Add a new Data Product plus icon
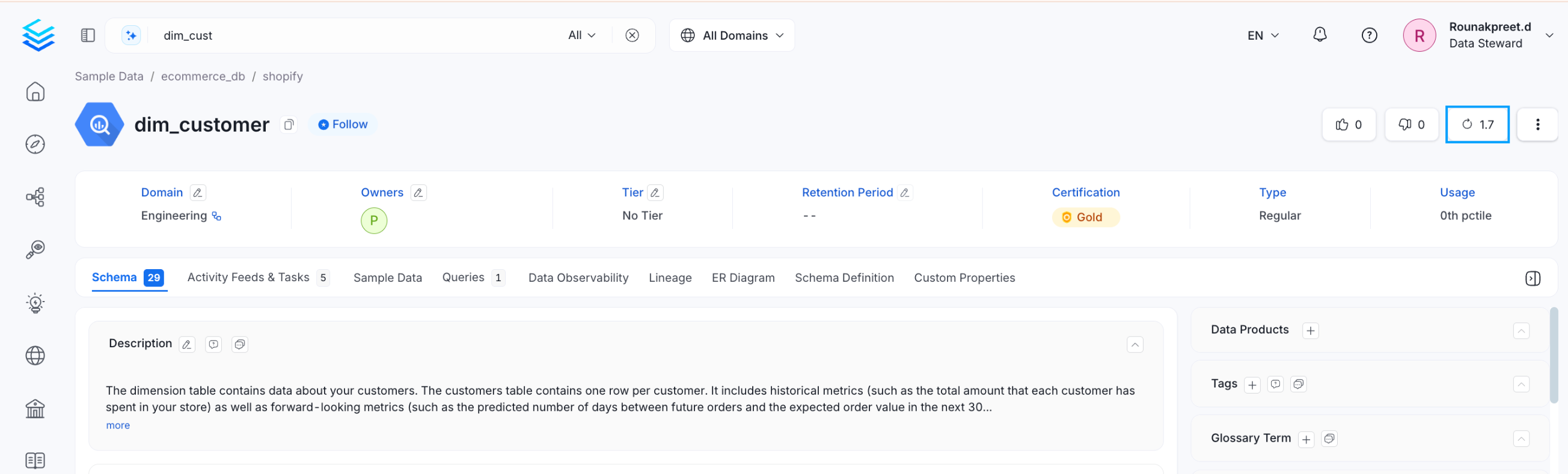 1310,330
